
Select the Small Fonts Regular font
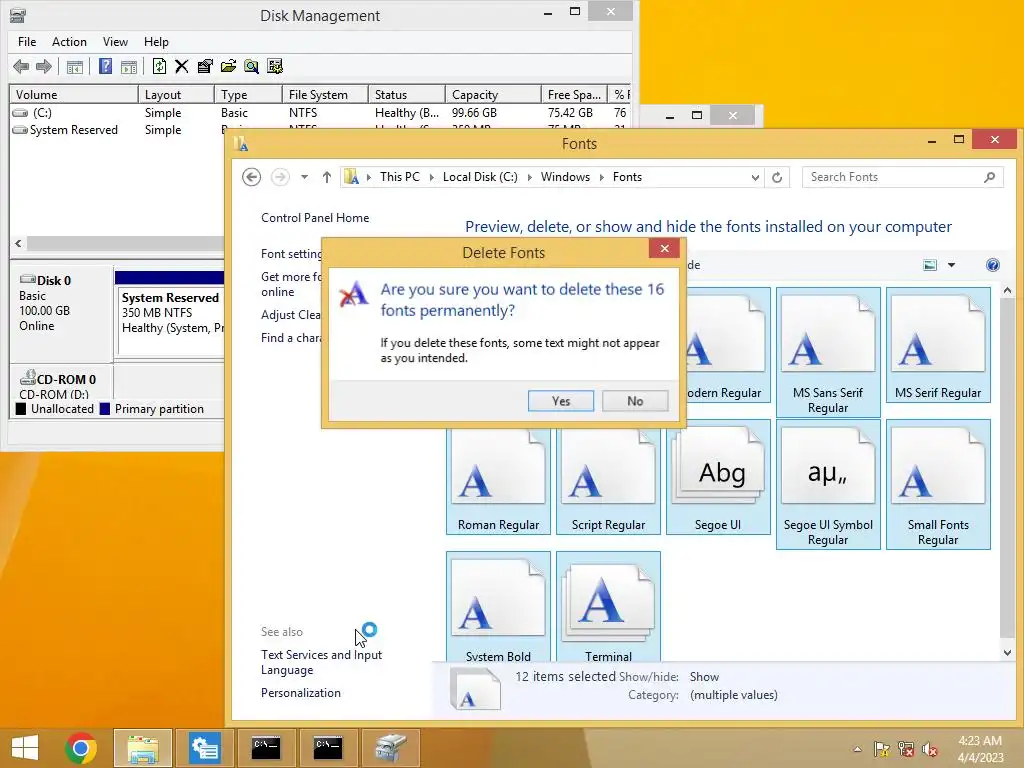click(x=938, y=485)
